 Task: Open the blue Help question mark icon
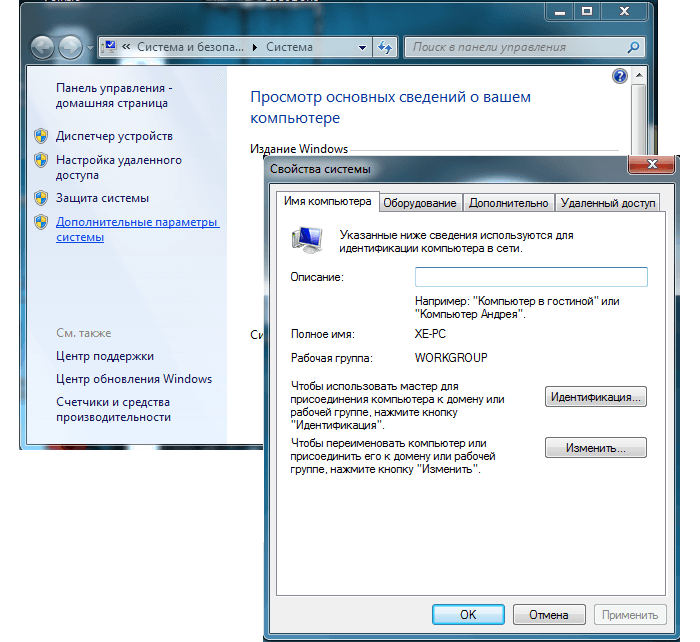click(x=620, y=76)
